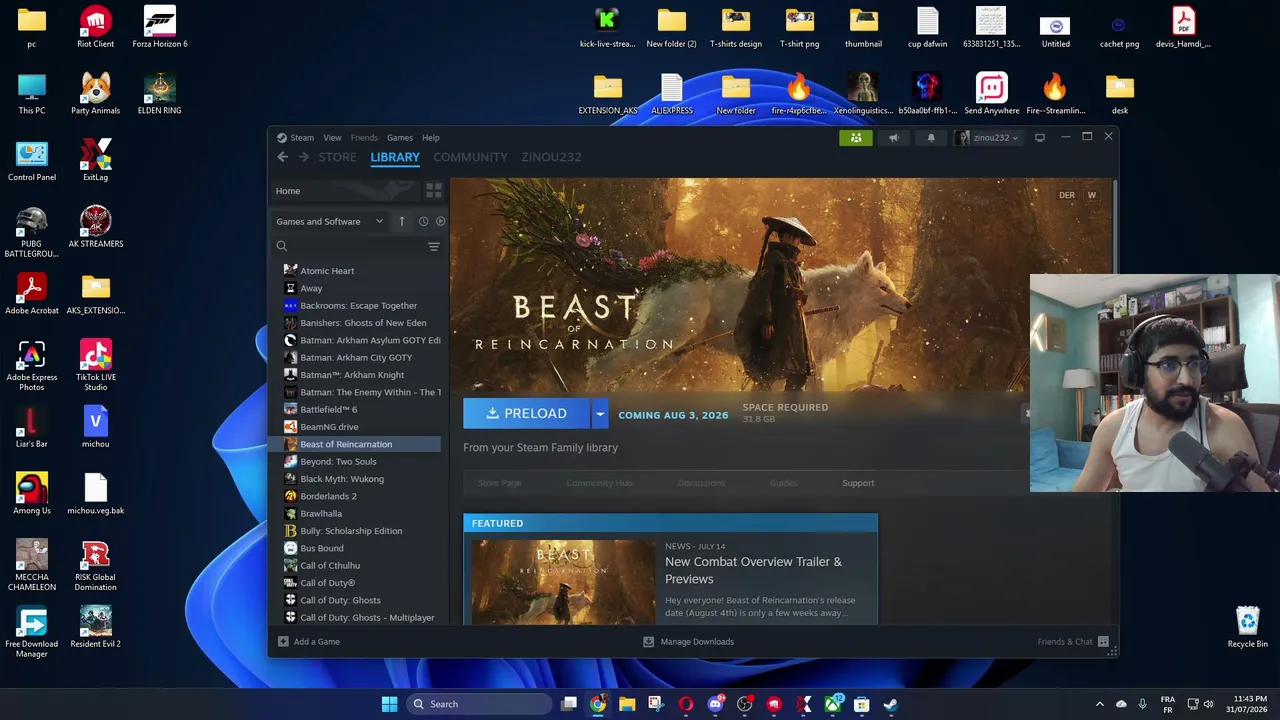1280x720 pixels.
Task: Select Riot Client desktop shortcut
Action: (96, 27)
